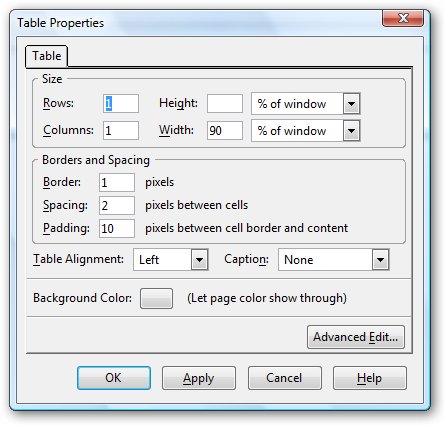
Task: Close the Table Properties dialog
Action: [x=403, y=18]
